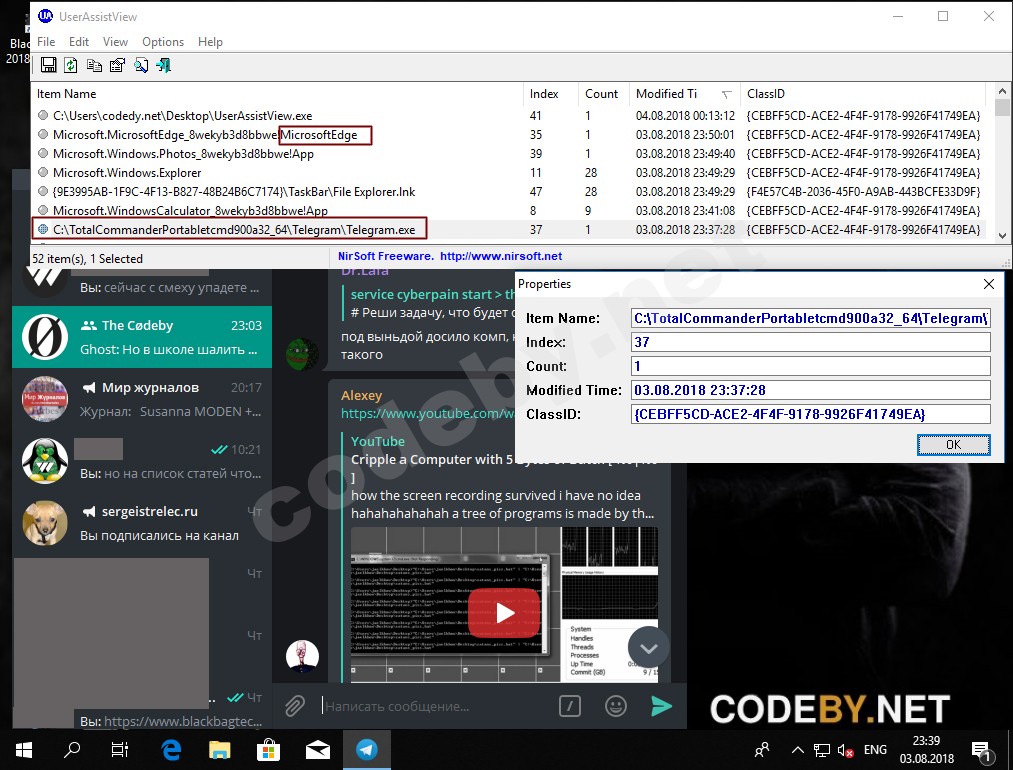The height and width of the screenshot is (770, 1013).
Task: Click the bot commands slash icon
Action: pos(570,706)
